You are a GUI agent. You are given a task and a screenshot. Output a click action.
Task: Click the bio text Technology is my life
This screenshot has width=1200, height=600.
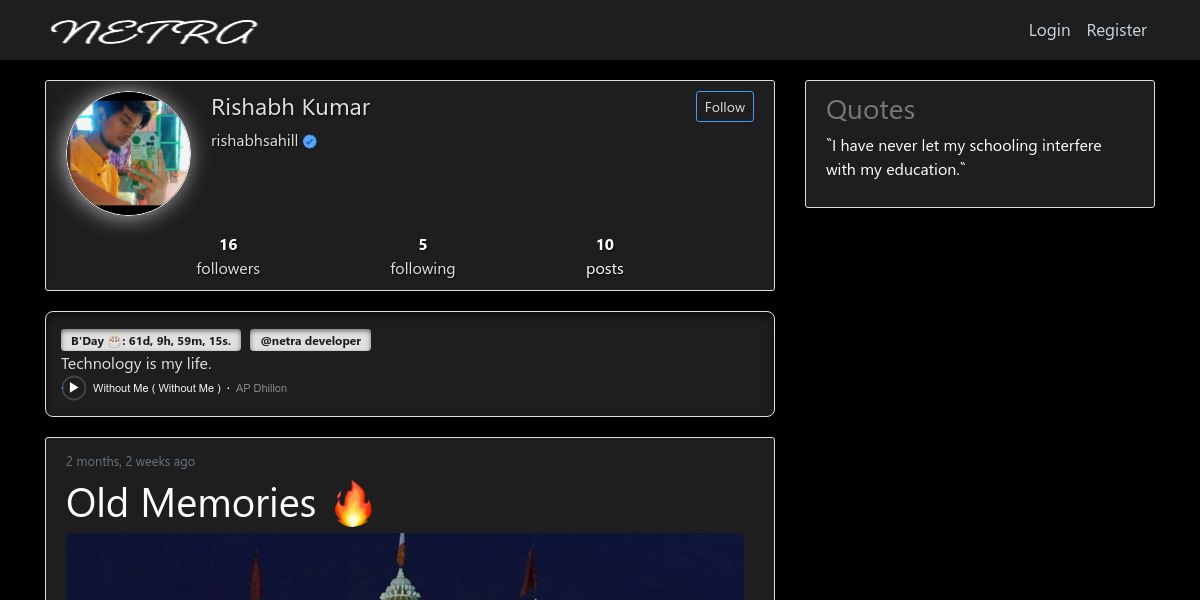point(136,364)
